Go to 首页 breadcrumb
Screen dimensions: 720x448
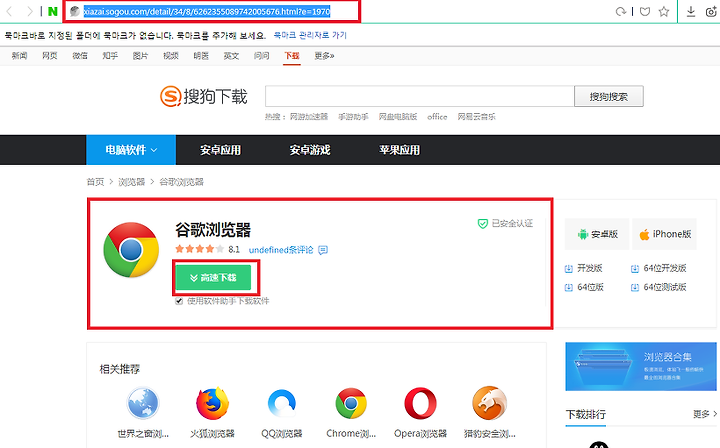click(x=96, y=182)
